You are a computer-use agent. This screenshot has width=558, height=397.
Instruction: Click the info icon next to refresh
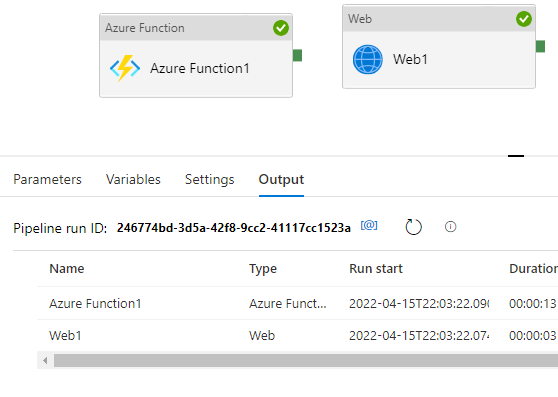pyautogui.click(x=451, y=227)
